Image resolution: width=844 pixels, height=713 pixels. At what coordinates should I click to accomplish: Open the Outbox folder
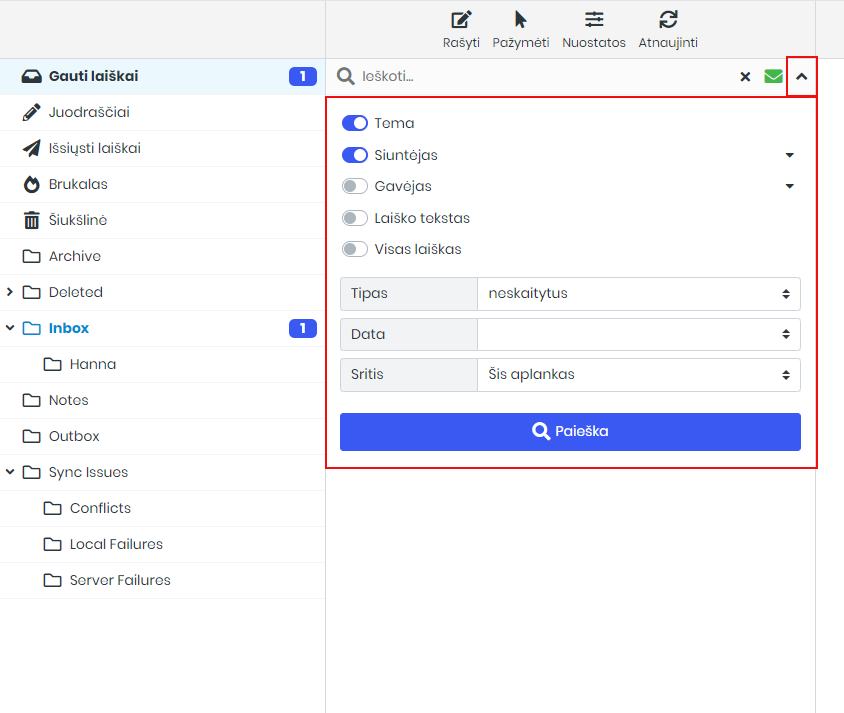[x=161, y=437]
